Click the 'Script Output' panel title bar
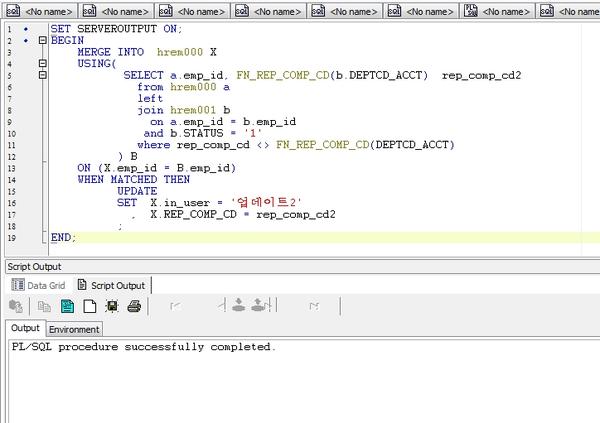This screenshot has height=423, width=600. [x=302, y=267]
